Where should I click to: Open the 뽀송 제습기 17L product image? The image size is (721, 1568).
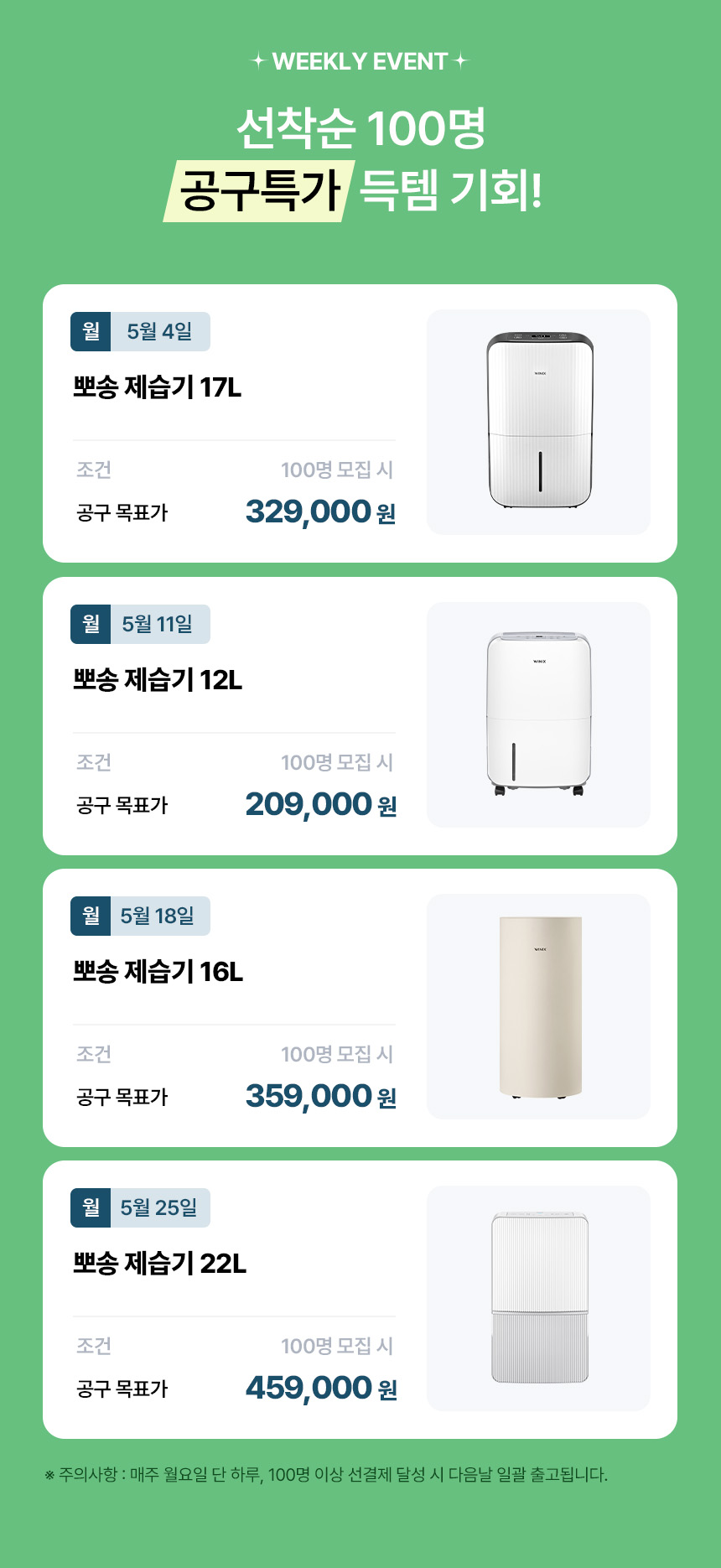539,422
